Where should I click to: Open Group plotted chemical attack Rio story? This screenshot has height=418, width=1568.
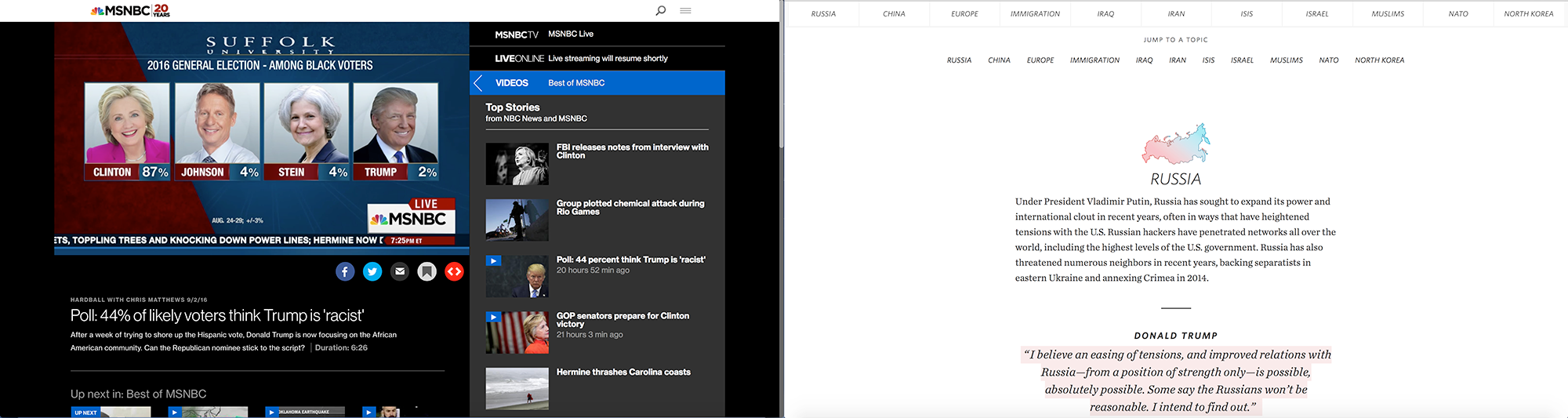click(630, 207)
